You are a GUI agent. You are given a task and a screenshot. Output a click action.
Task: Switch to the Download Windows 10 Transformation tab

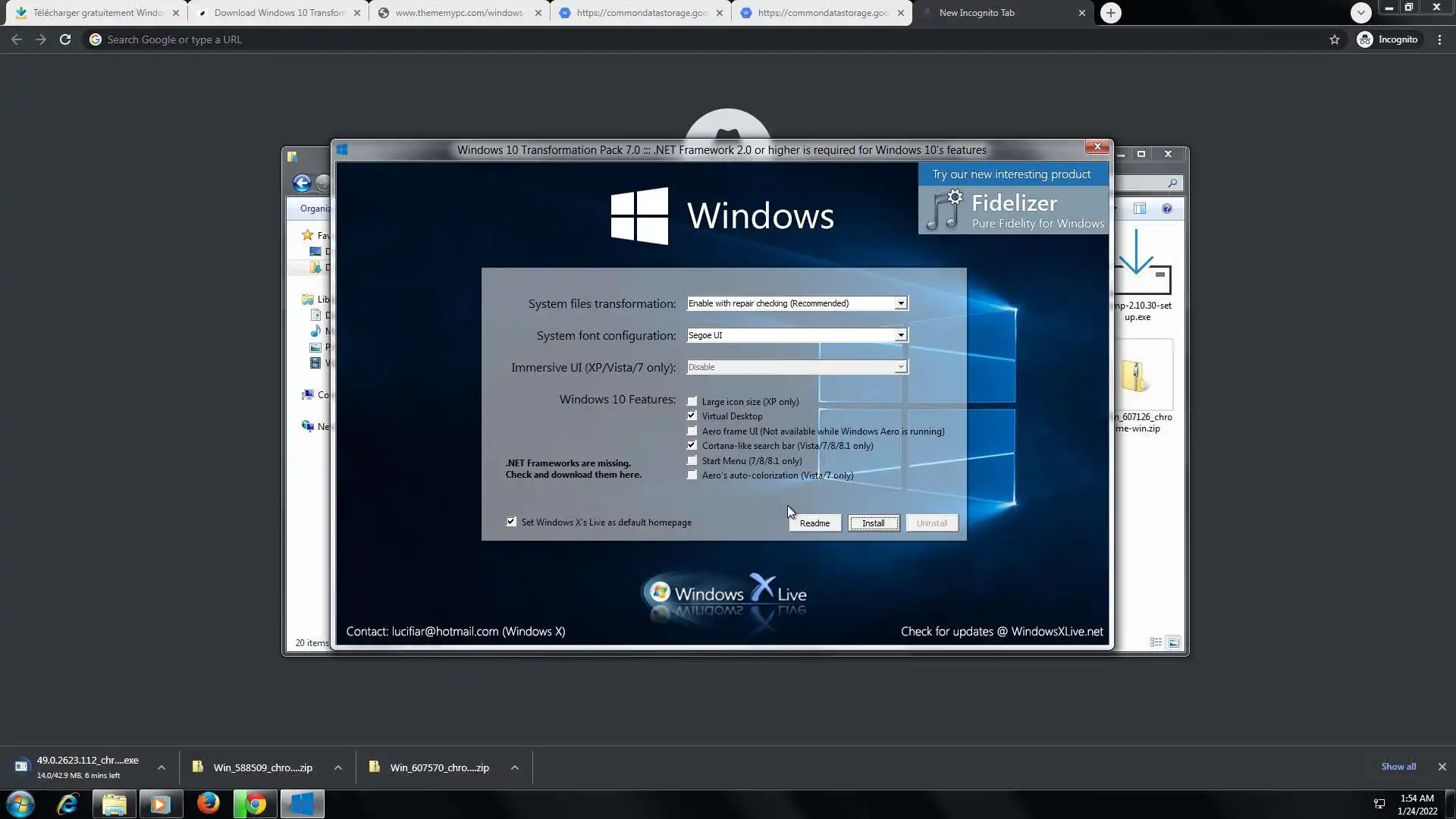click(278, 13)
